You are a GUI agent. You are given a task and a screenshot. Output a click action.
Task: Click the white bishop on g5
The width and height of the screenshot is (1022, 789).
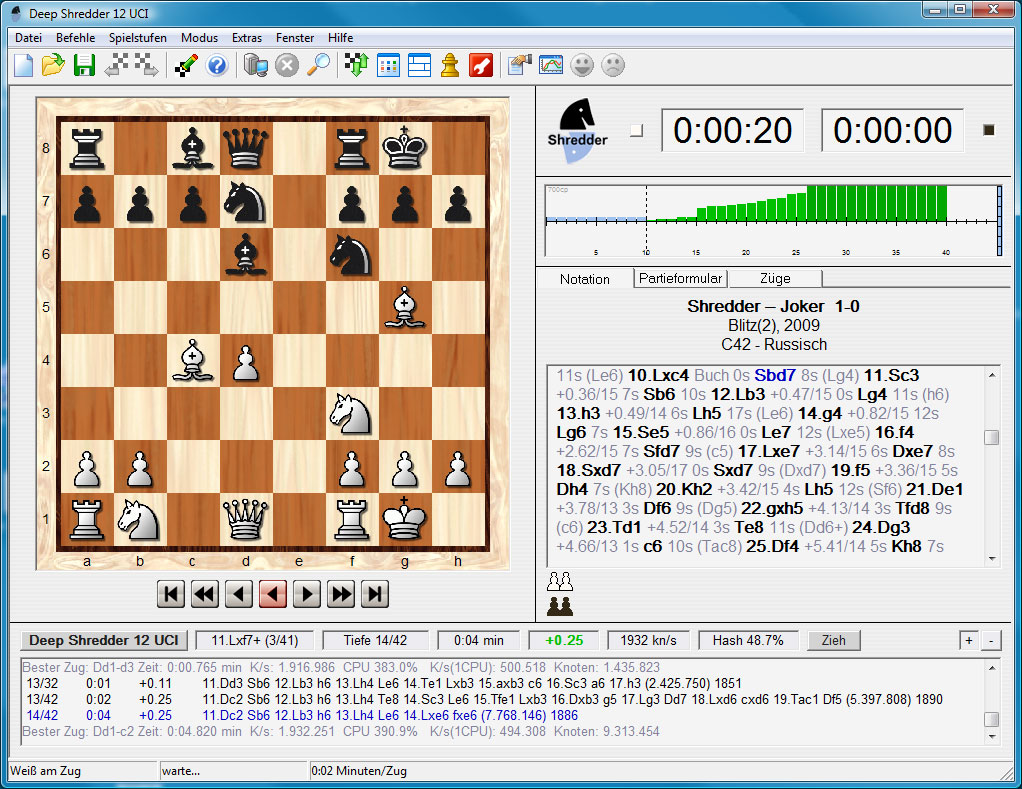[x=405, y=307]
